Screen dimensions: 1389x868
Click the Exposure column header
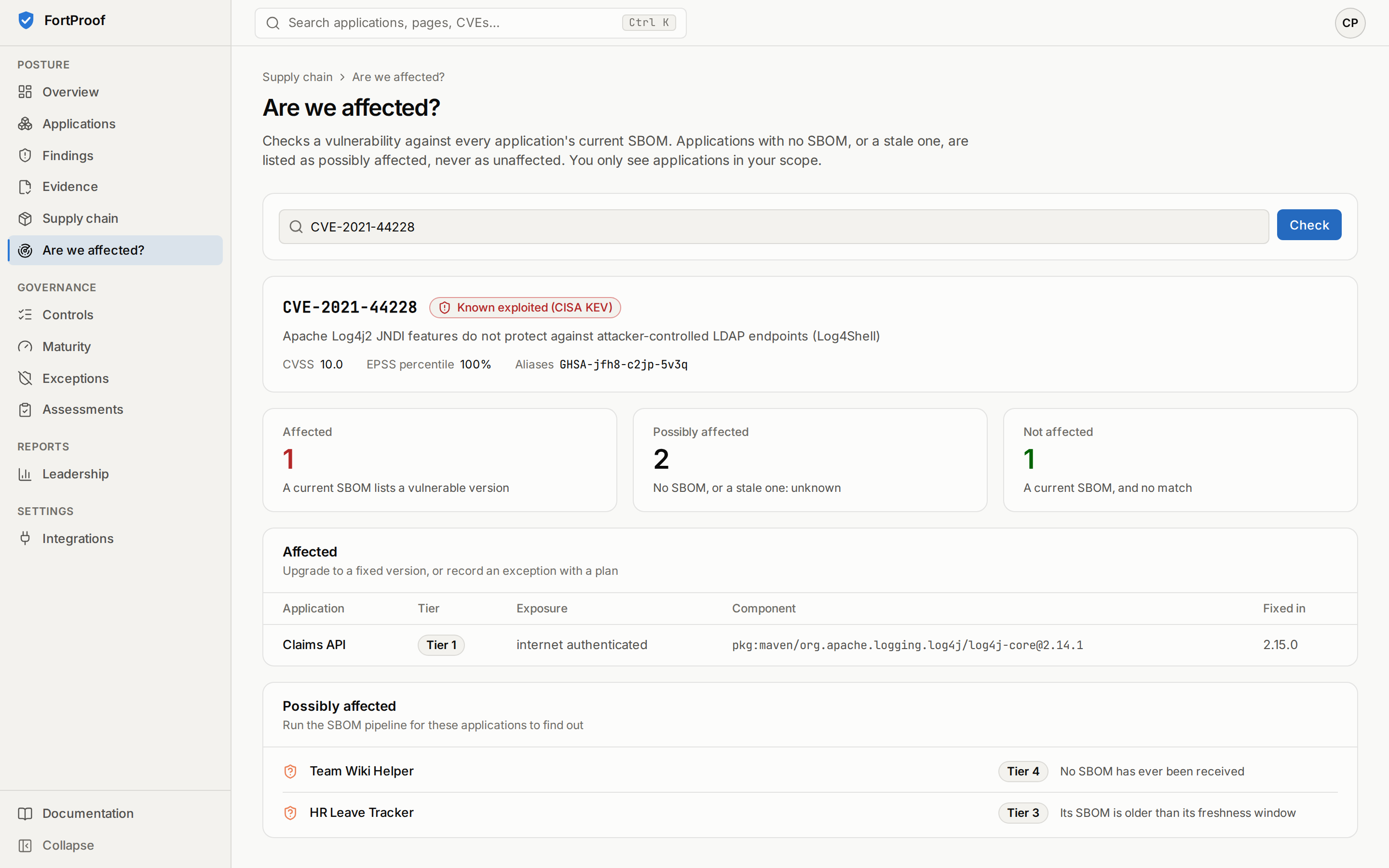tap(542, 609)
